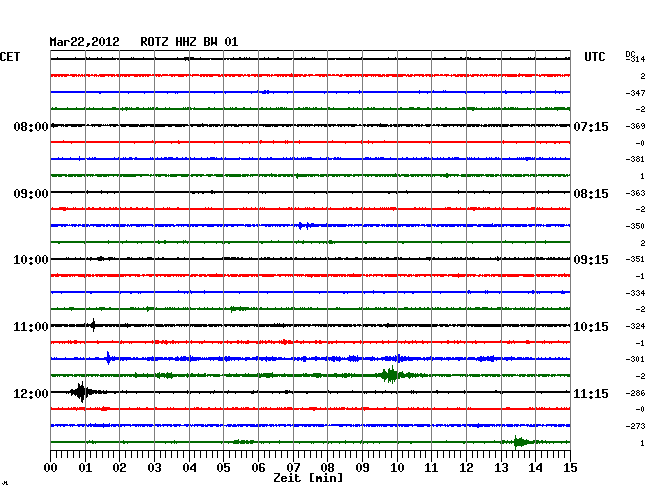Image resolution: width=650 pixels, height=494 pixels.
Task: Click the DC offset value -347
Action: pyautogui.click(x=635, y=93)
